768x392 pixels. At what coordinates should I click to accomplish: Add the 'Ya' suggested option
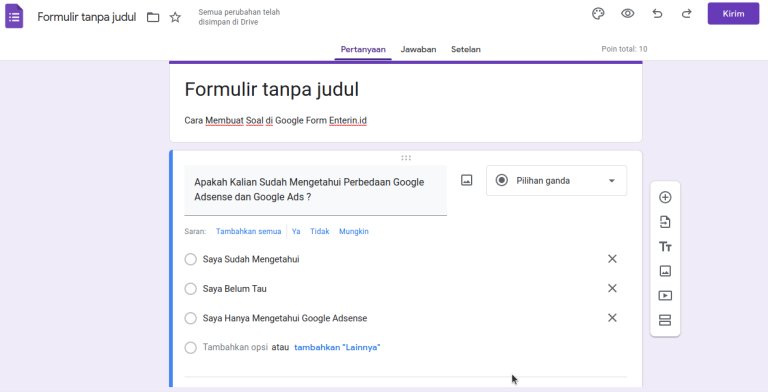(296, 231)
